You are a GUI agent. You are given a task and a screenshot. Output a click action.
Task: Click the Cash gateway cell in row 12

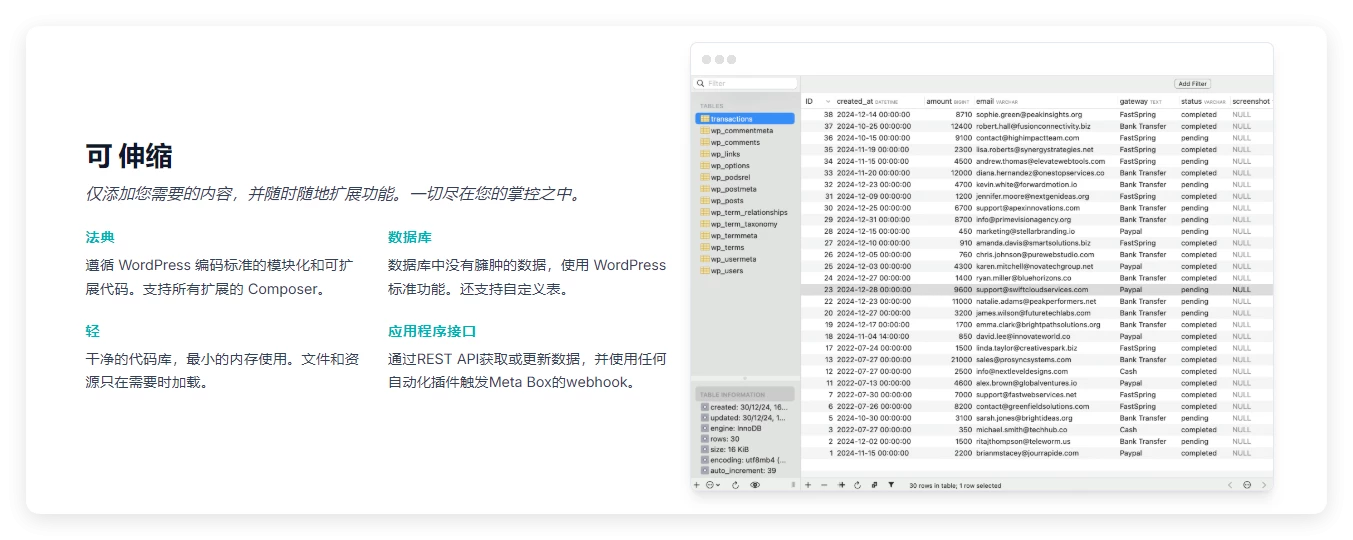pyautogui.click(x=1128, y=371)
